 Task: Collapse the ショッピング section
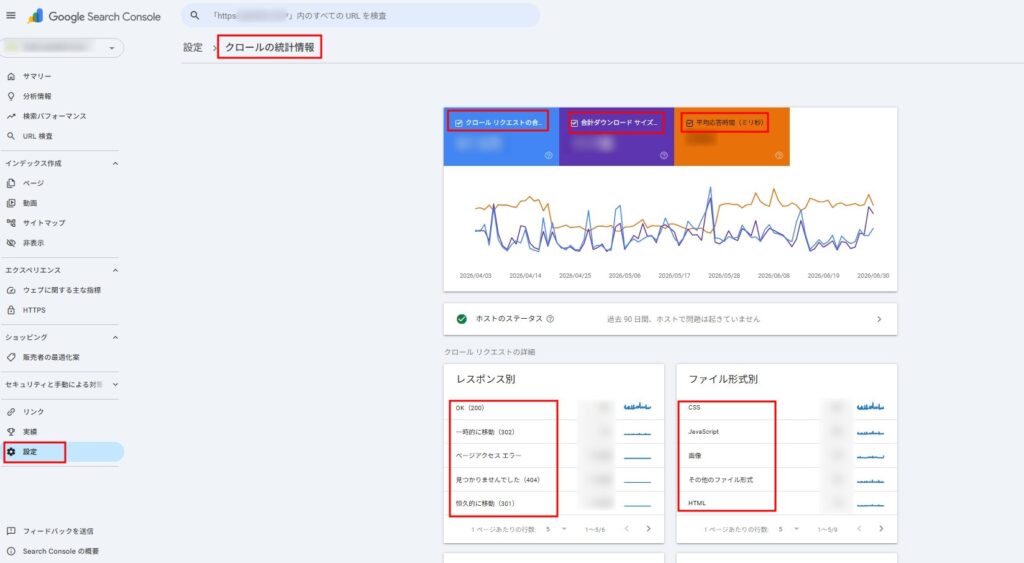click(x=115, y=338)
